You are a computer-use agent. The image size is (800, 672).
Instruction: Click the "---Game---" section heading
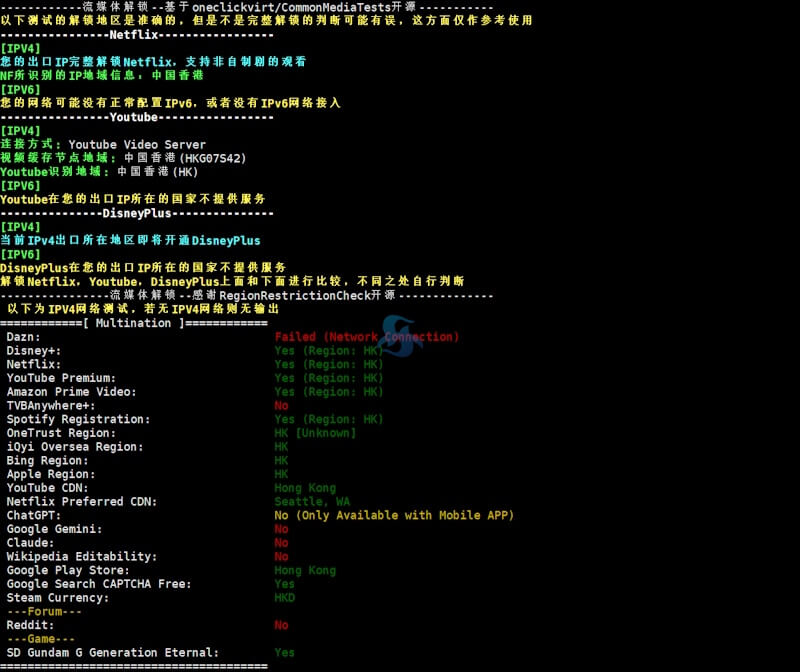(x=41, y=639)
